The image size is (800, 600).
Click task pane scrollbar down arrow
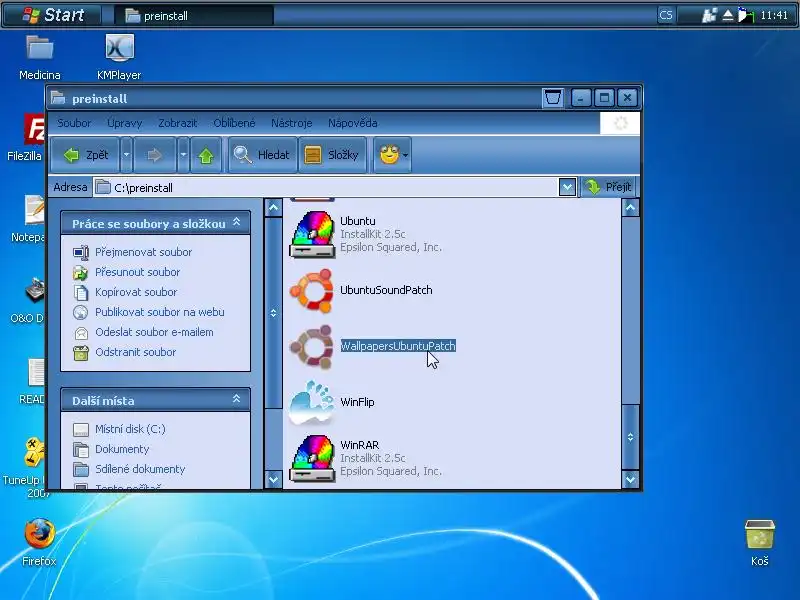[273, 479]
